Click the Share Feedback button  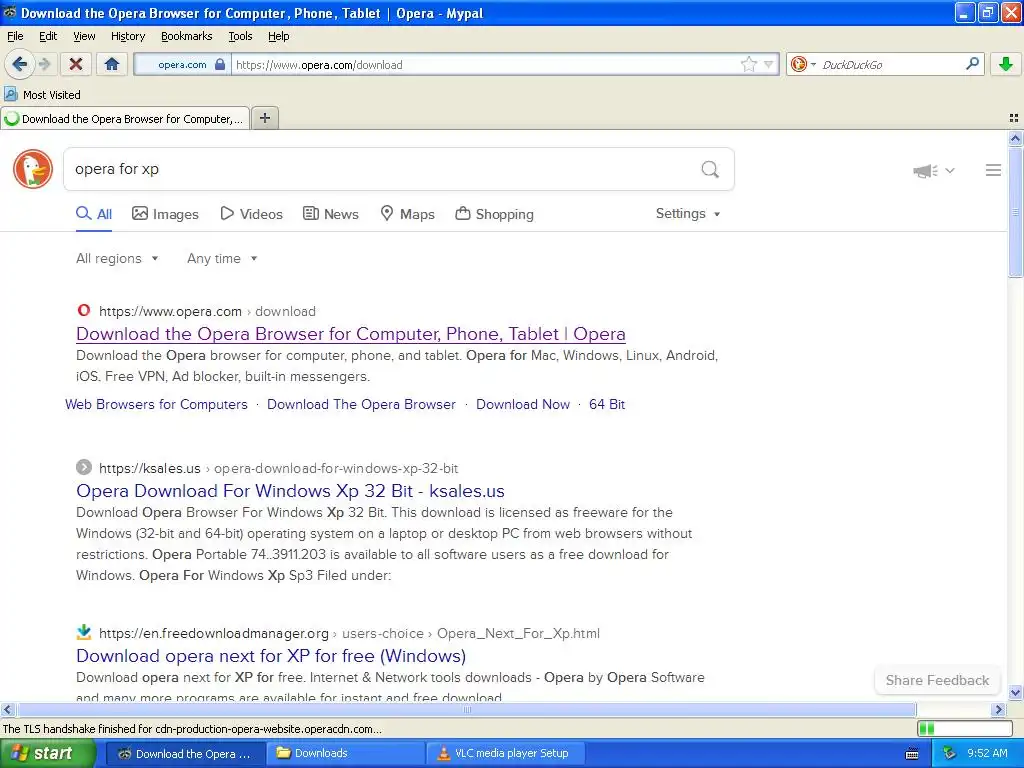pos(937,680)
